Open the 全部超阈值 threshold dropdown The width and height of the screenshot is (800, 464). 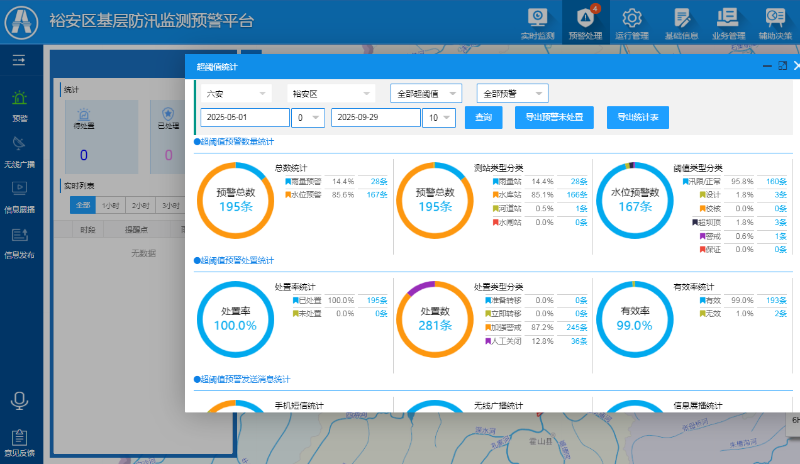425,93
